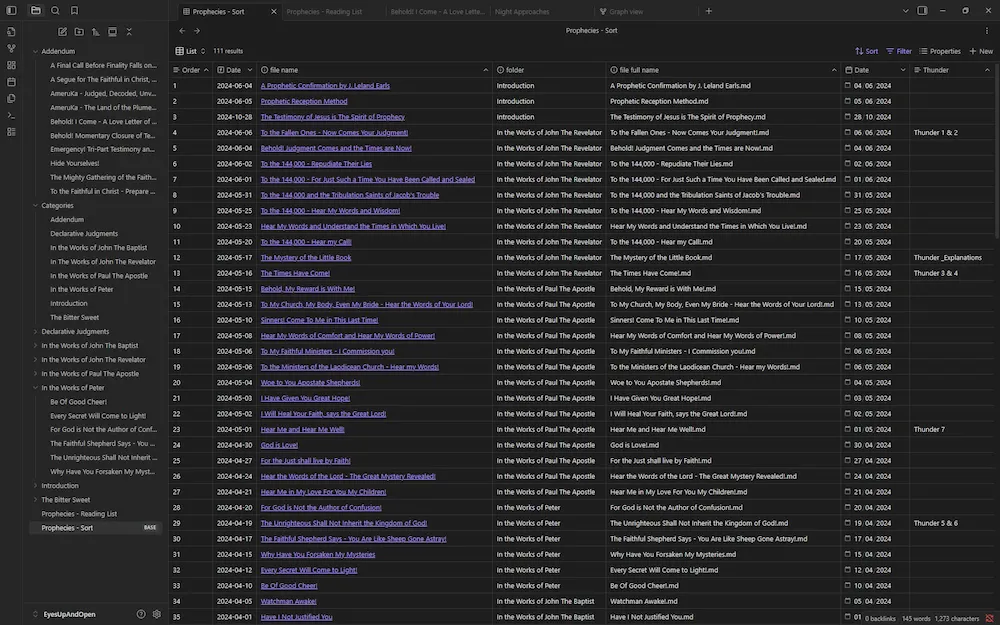The width and height of the screenshot is (1000, 625).
Task: Toggle the left sidebar
Action: (12, 10)
